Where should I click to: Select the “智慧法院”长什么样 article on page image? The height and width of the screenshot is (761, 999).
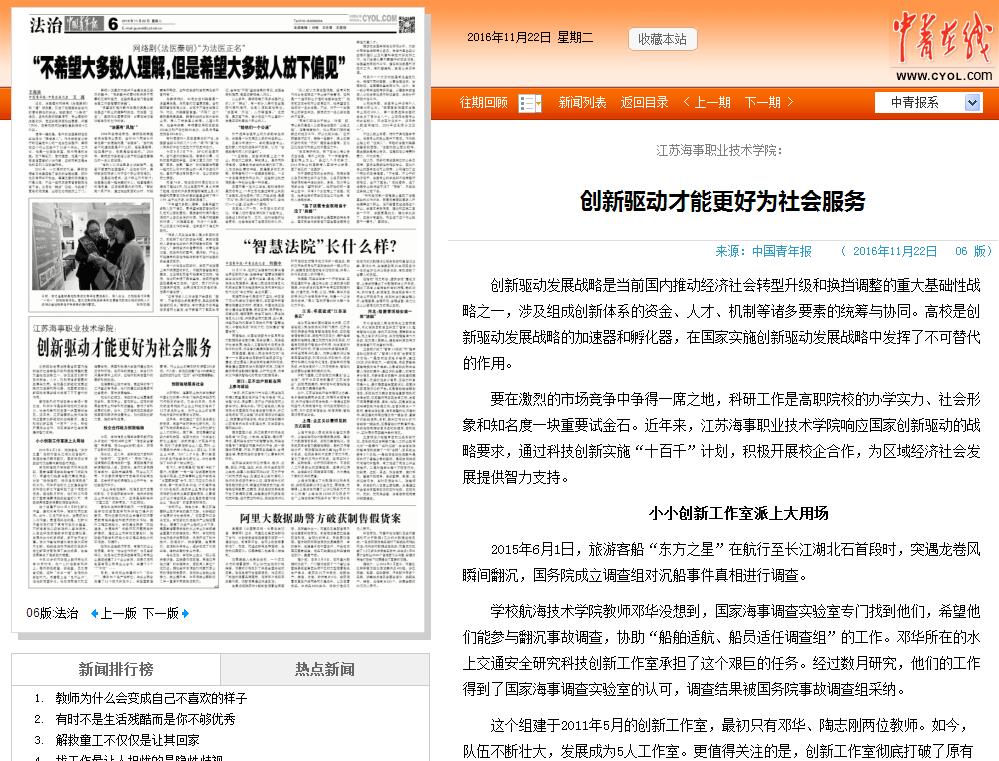321,246
